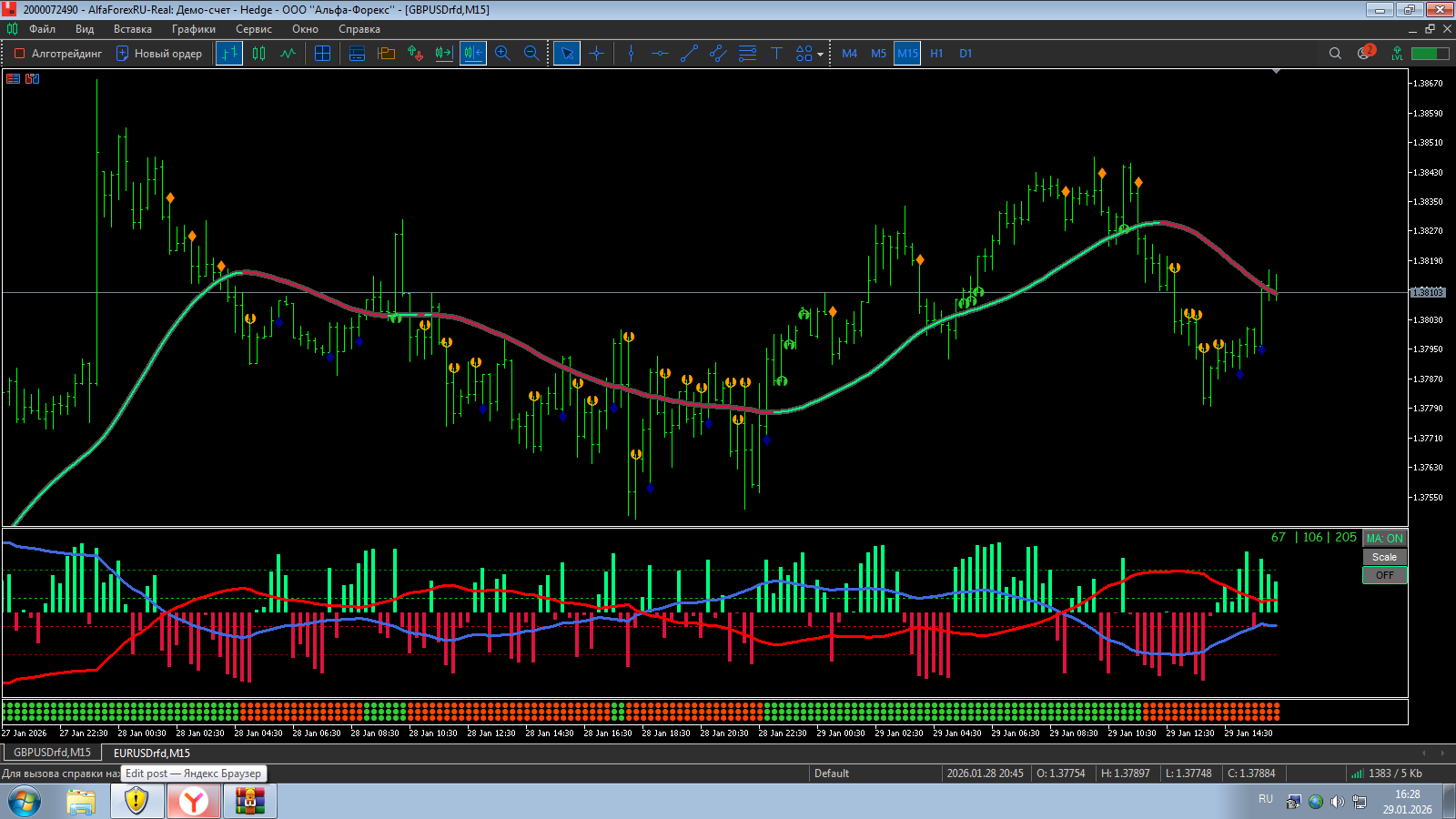Select the text label tool

click(x=776, y=54)
